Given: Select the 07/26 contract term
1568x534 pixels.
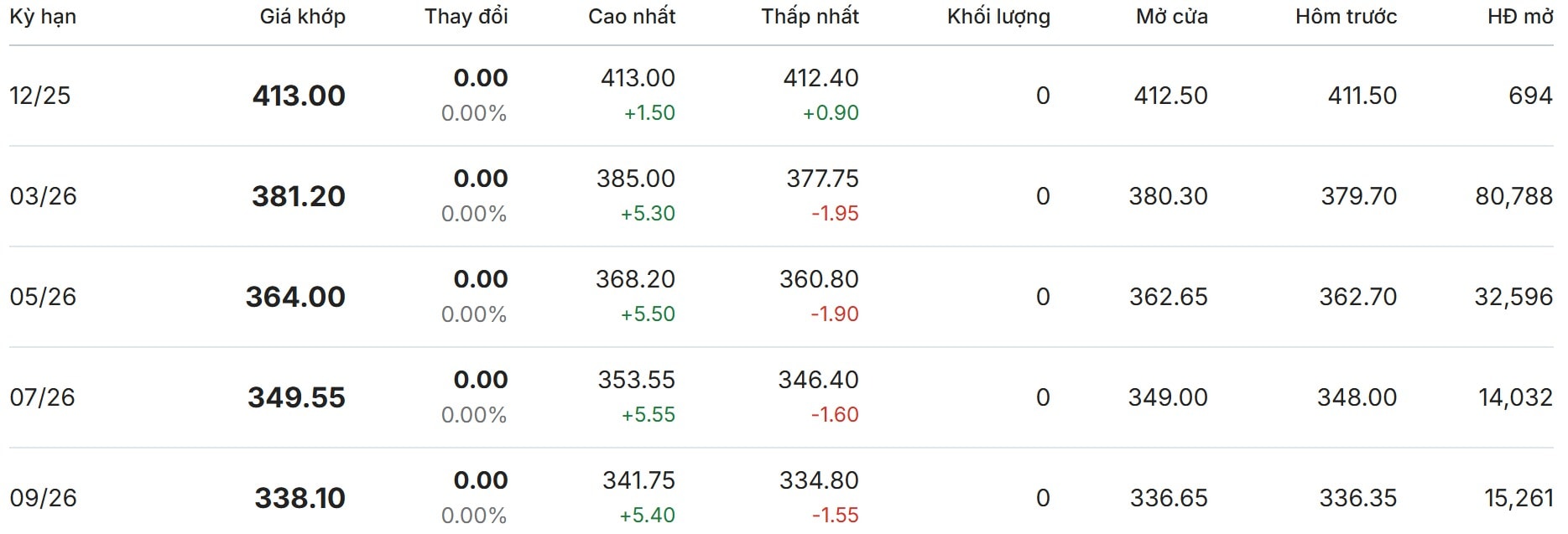Looking at the screenshot, I should coord(42,397).
